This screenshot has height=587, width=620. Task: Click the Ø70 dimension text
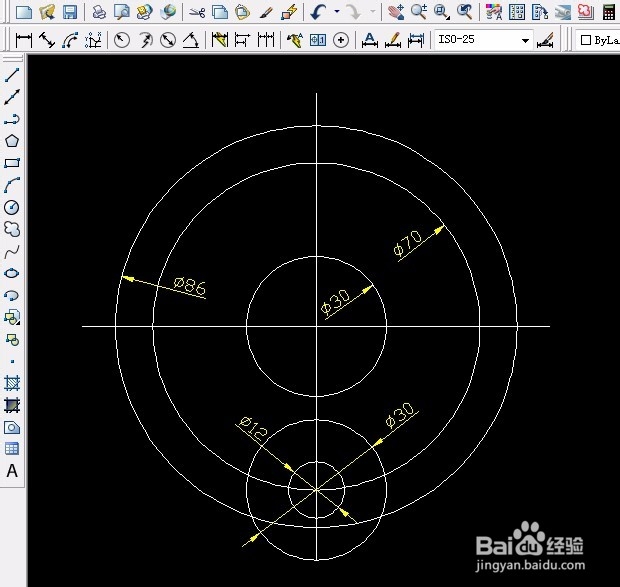pos(408,243)
